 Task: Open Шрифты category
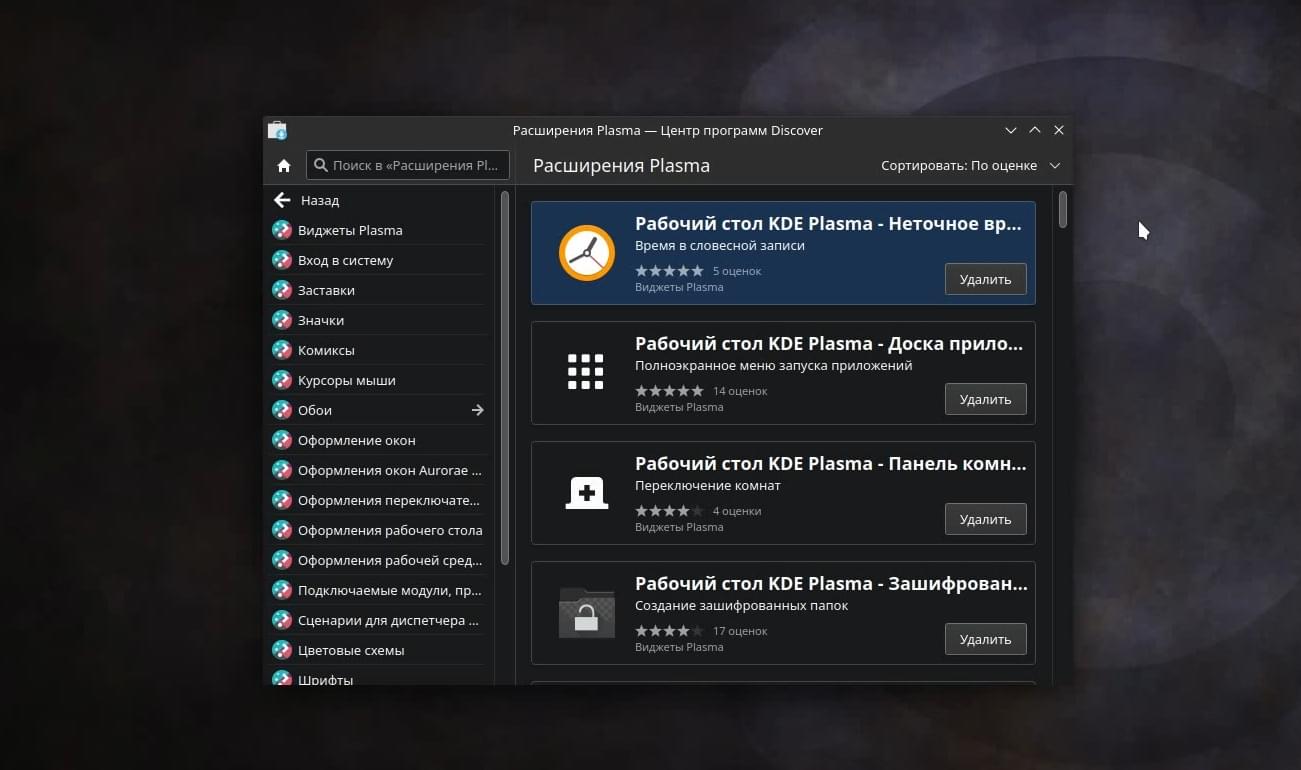tap(378, 678)
